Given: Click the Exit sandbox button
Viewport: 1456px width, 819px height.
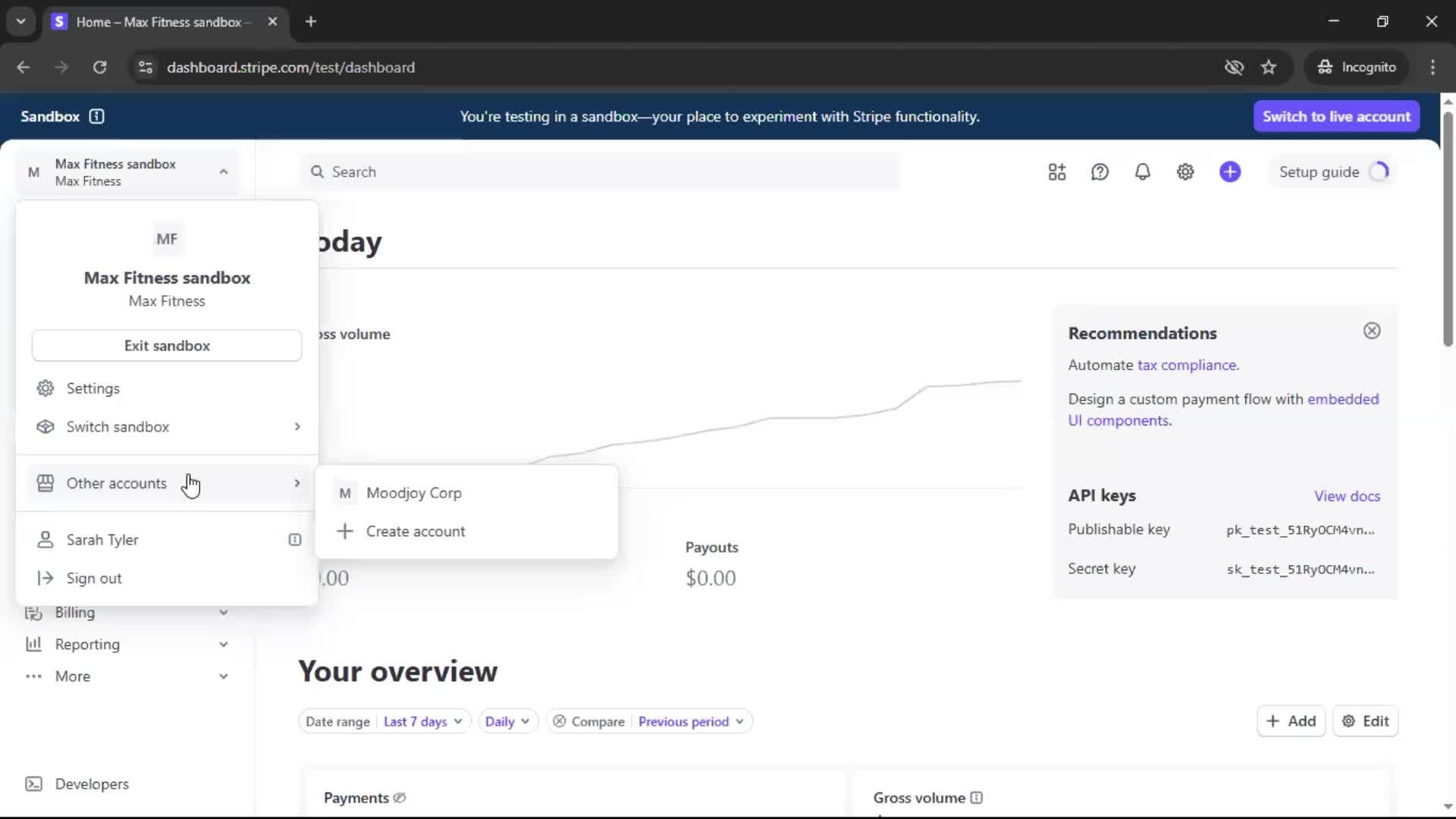Looking at the screenshot, I should point(167,346).
